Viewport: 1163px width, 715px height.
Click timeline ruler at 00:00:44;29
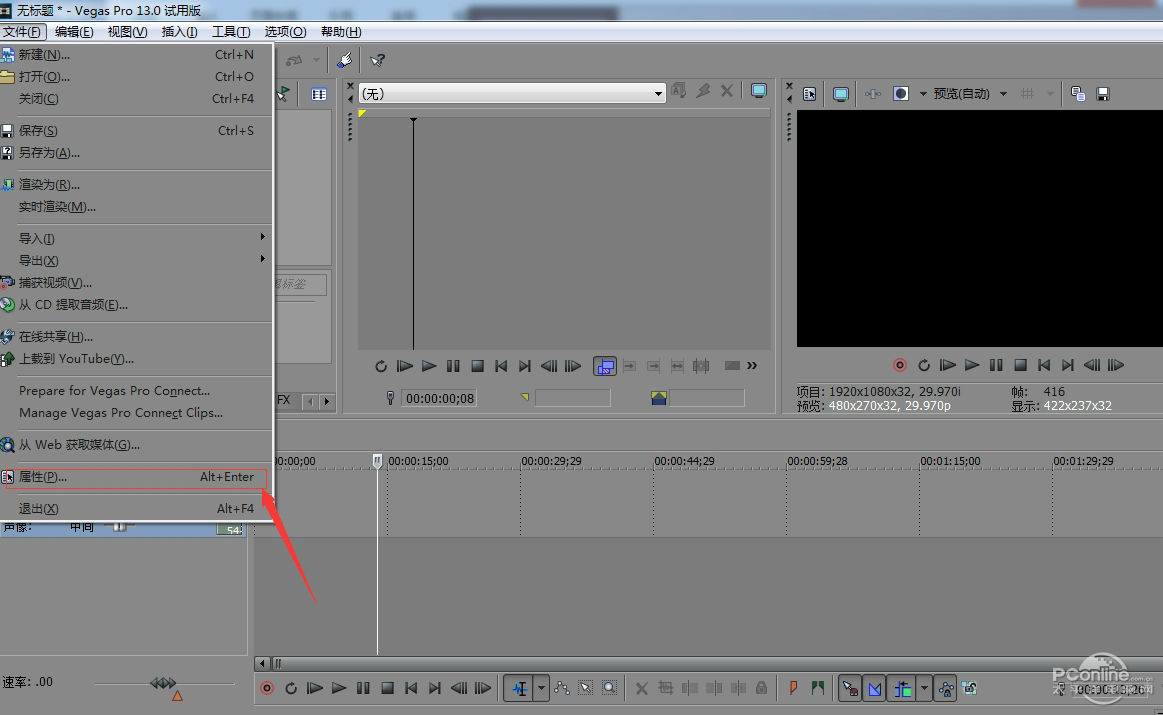pos(684,461)
